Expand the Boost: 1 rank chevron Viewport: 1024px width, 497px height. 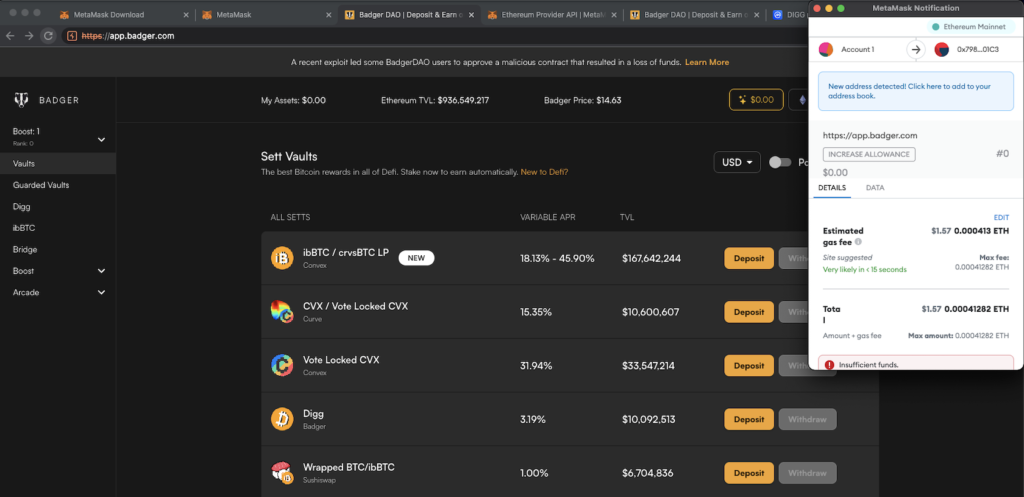click(x=101, y=139)
